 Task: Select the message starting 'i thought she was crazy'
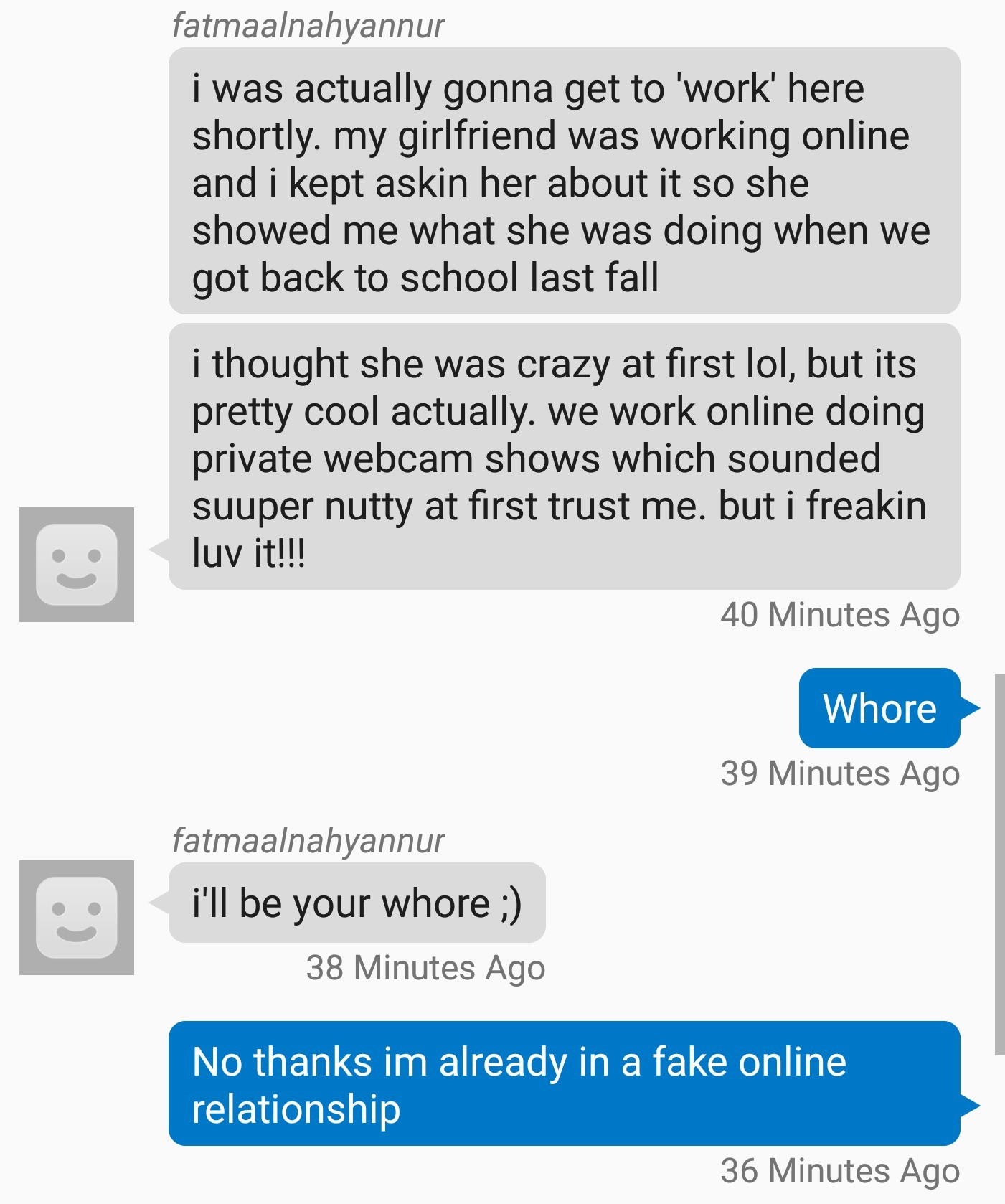(x=565, y=456)
